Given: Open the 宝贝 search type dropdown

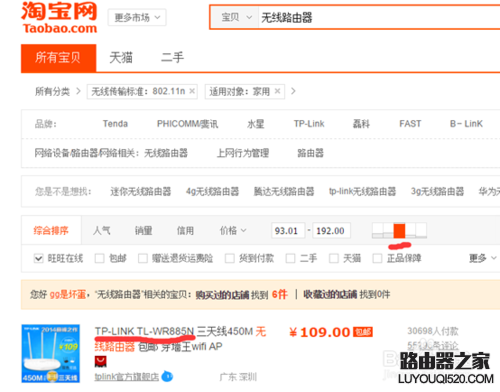Looking at the screenshot, I should (x=236, y=17).
